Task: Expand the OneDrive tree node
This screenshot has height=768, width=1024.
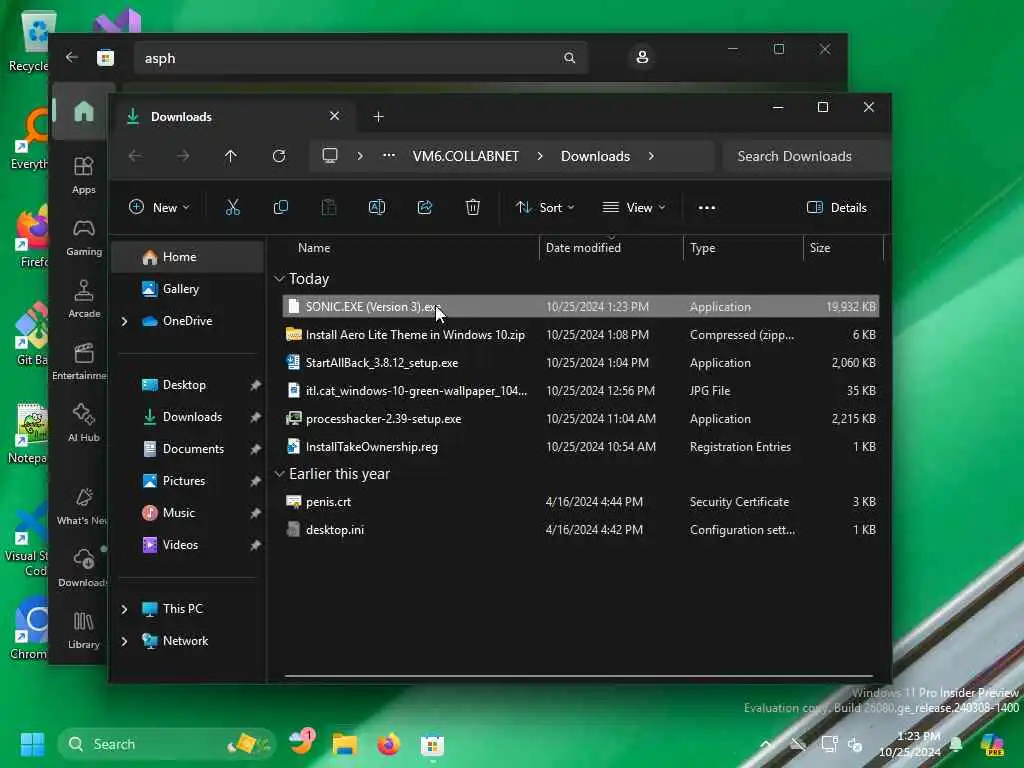Action: pyautogui.click(x=124, y=321)
